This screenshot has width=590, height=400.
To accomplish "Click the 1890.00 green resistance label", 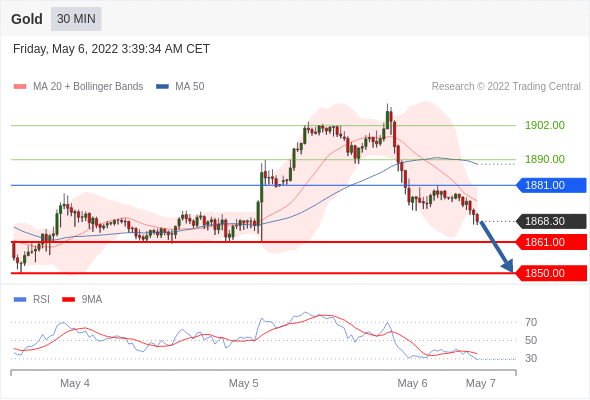I will [x=545, y=159].
